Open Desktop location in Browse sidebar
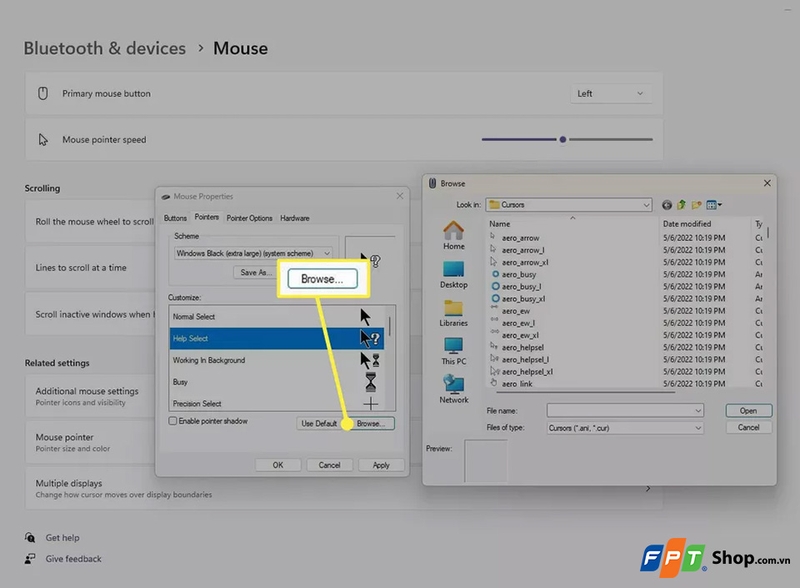This screenshot has width=800, height=588. (x=454, y=275)
